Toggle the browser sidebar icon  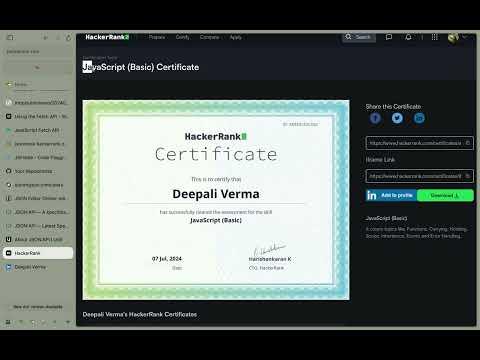coord(10,37)
